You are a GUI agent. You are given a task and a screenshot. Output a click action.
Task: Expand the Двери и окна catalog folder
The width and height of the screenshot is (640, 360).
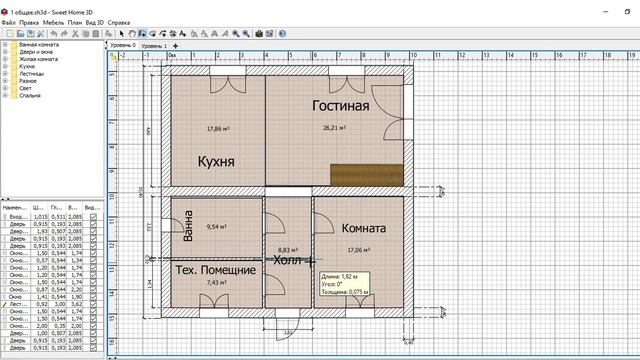5,52
